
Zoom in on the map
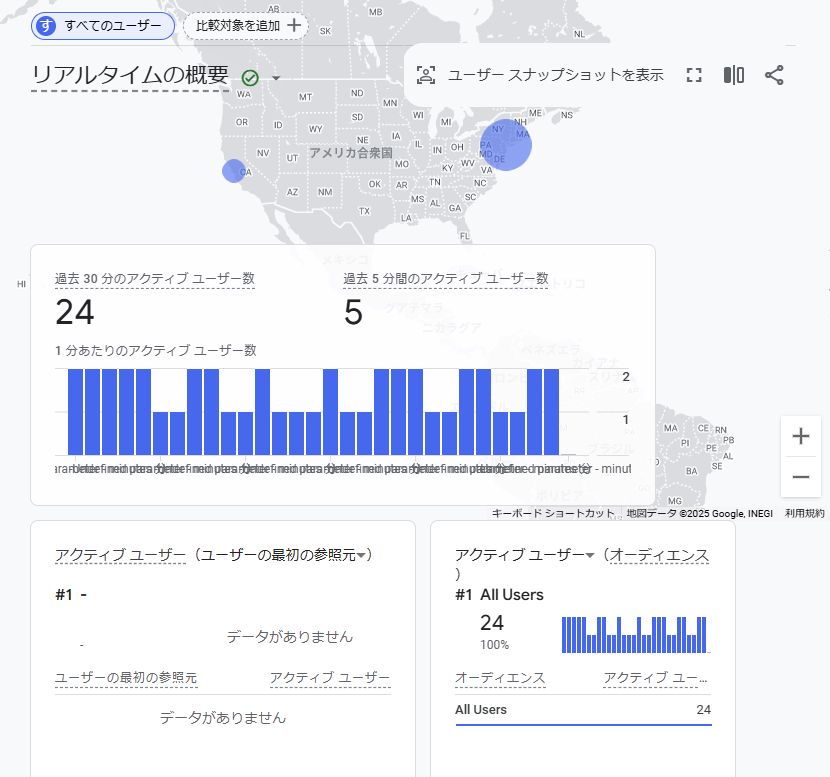(x=800, y=436)
